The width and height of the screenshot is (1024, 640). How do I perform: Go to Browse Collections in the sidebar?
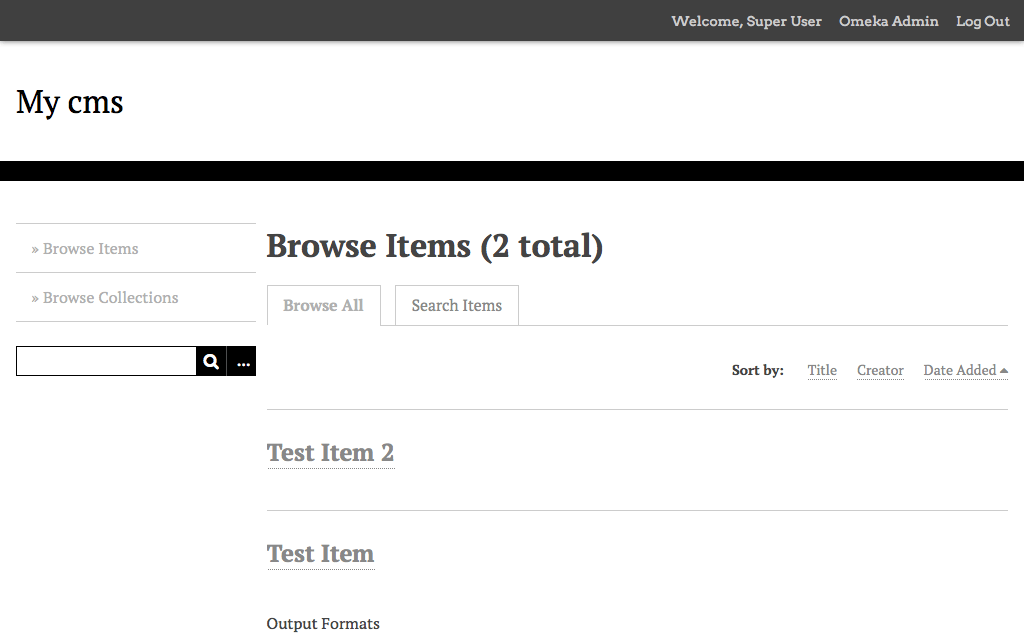click(110, 298)
